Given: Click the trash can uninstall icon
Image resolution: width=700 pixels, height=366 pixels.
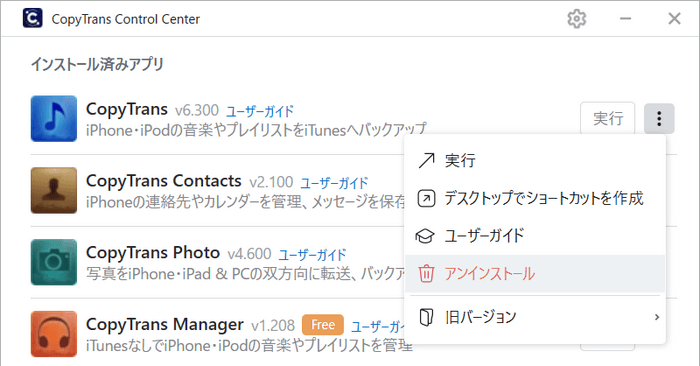Looking at the screenshot, I should point(426,274).
